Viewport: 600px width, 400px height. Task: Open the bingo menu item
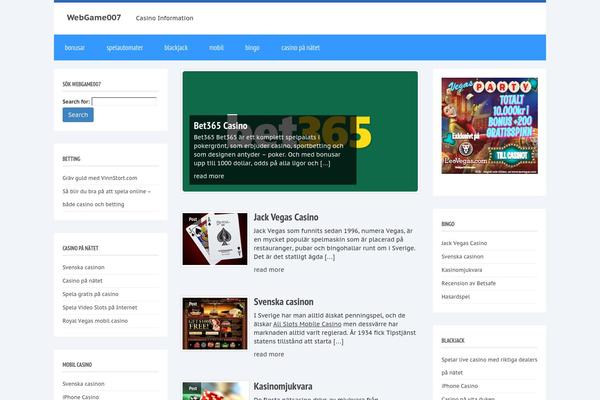point(252,47)
